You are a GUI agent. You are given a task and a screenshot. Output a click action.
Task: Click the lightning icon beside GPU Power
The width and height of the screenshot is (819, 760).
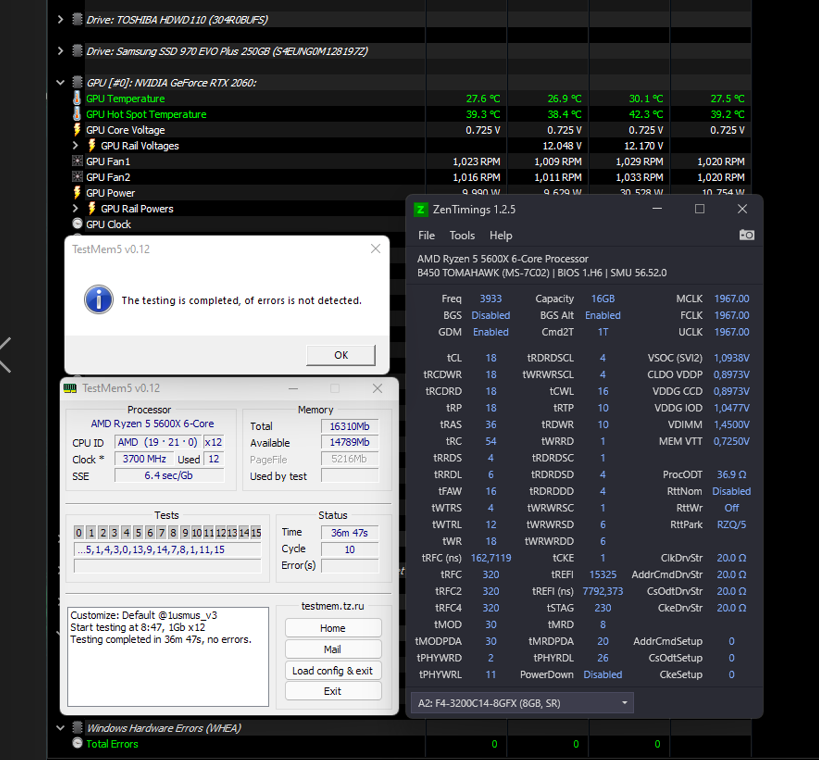pyautogui.click(x=77, y=193)
